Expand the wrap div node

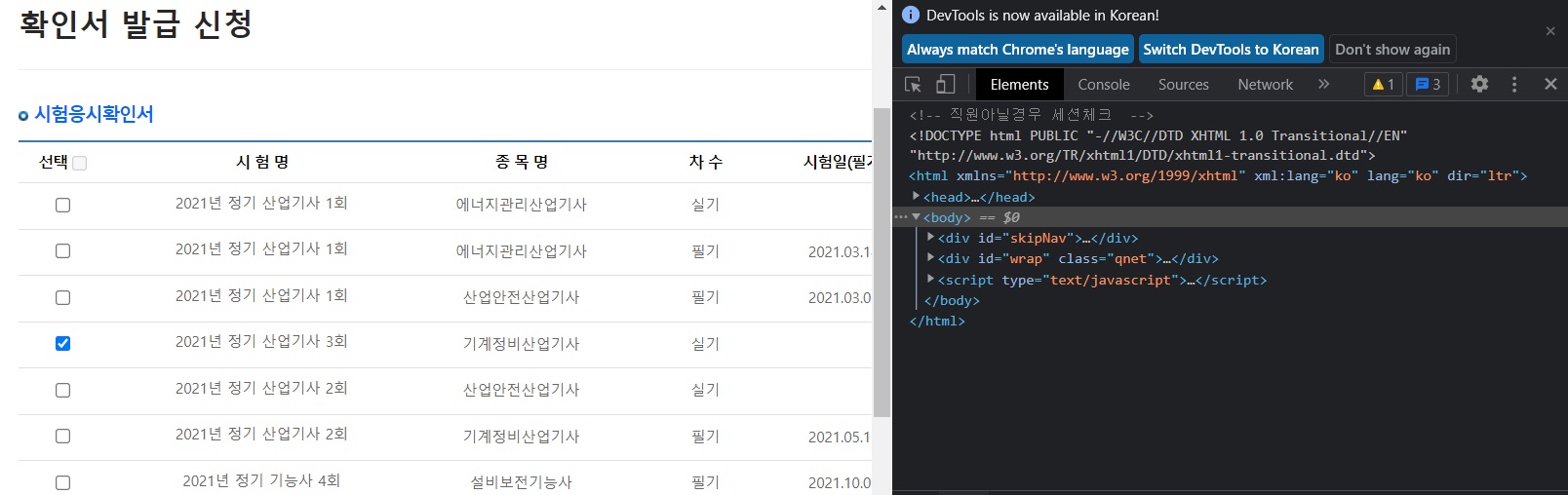[931, 257]
